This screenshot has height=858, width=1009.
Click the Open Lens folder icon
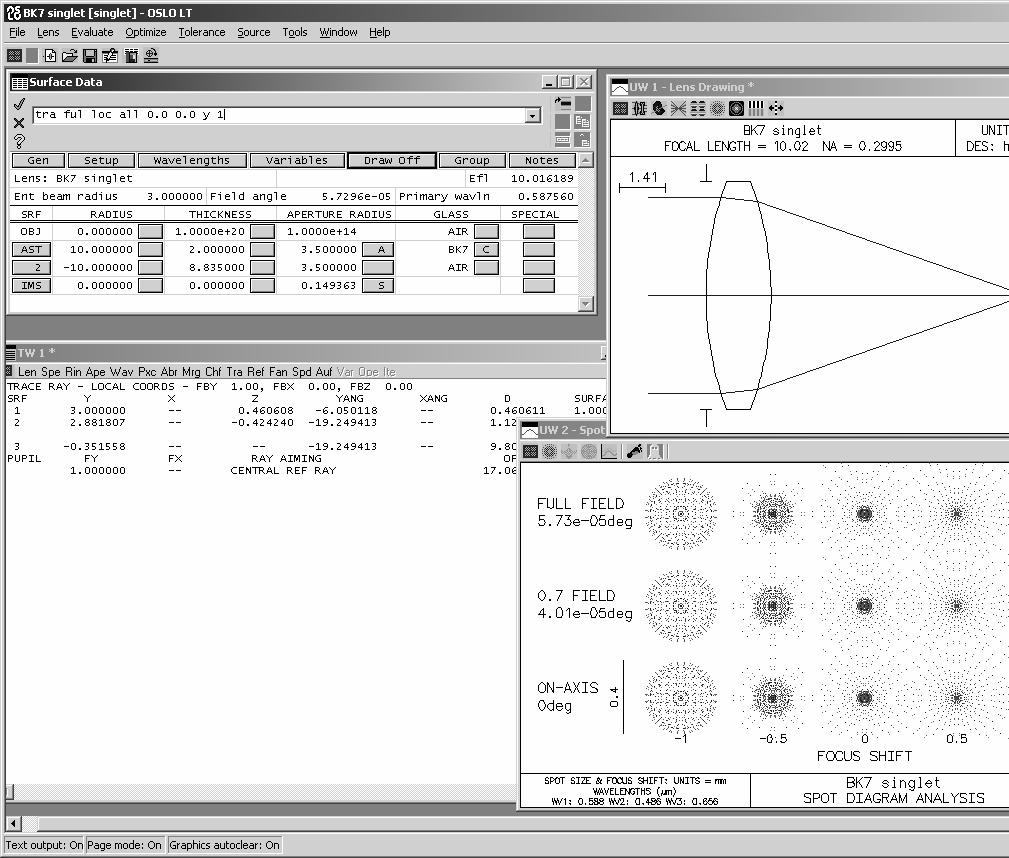click(x=69, y=56)
